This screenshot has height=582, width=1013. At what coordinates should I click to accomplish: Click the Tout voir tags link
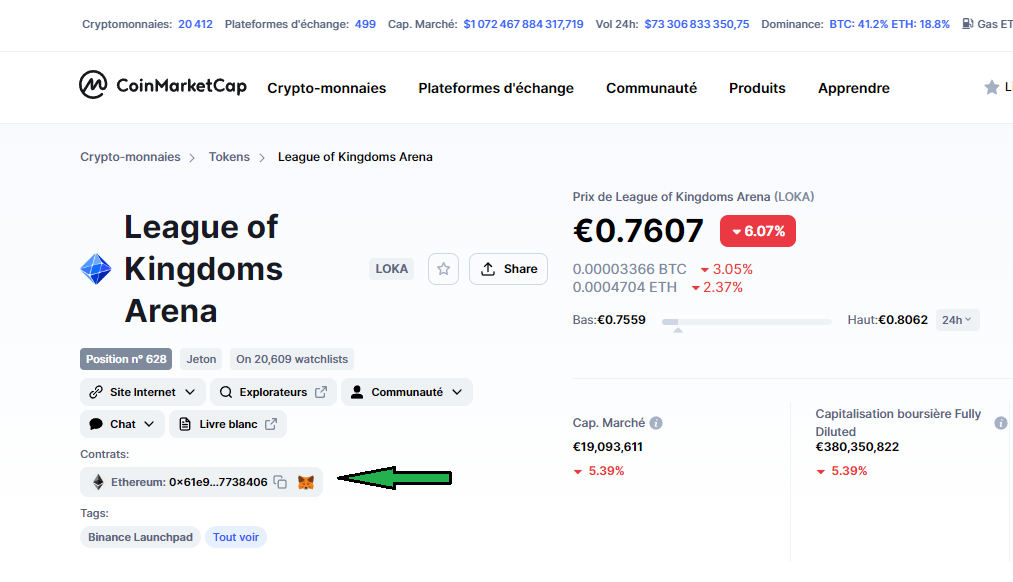point(236,537)
